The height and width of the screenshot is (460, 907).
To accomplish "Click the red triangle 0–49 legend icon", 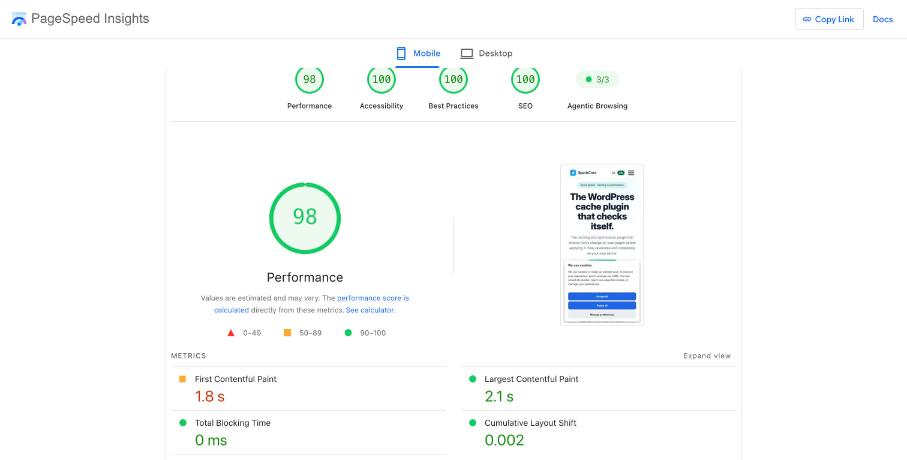I will click(231, 333).
